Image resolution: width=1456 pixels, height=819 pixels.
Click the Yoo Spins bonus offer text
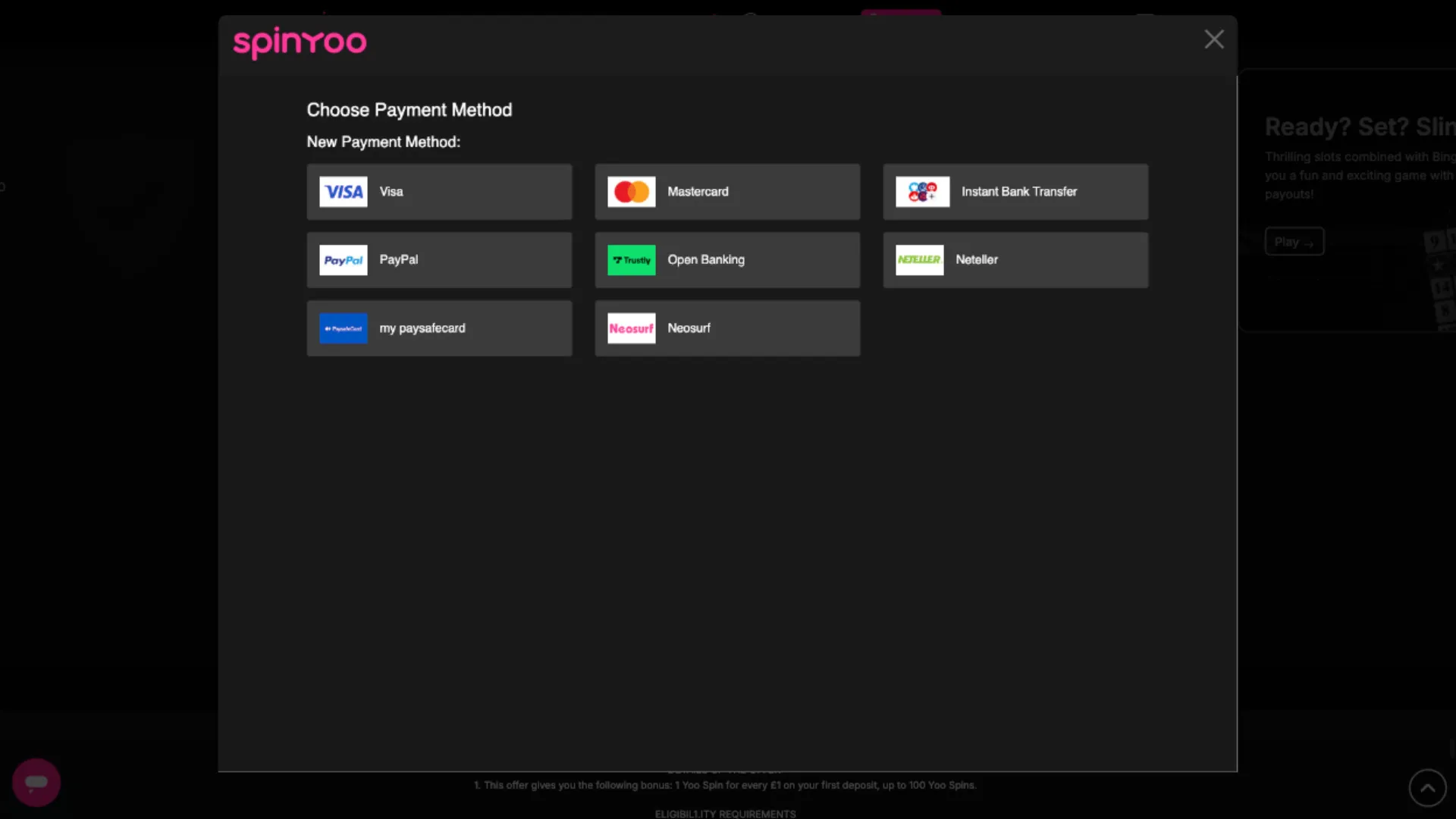pos(725,785)
